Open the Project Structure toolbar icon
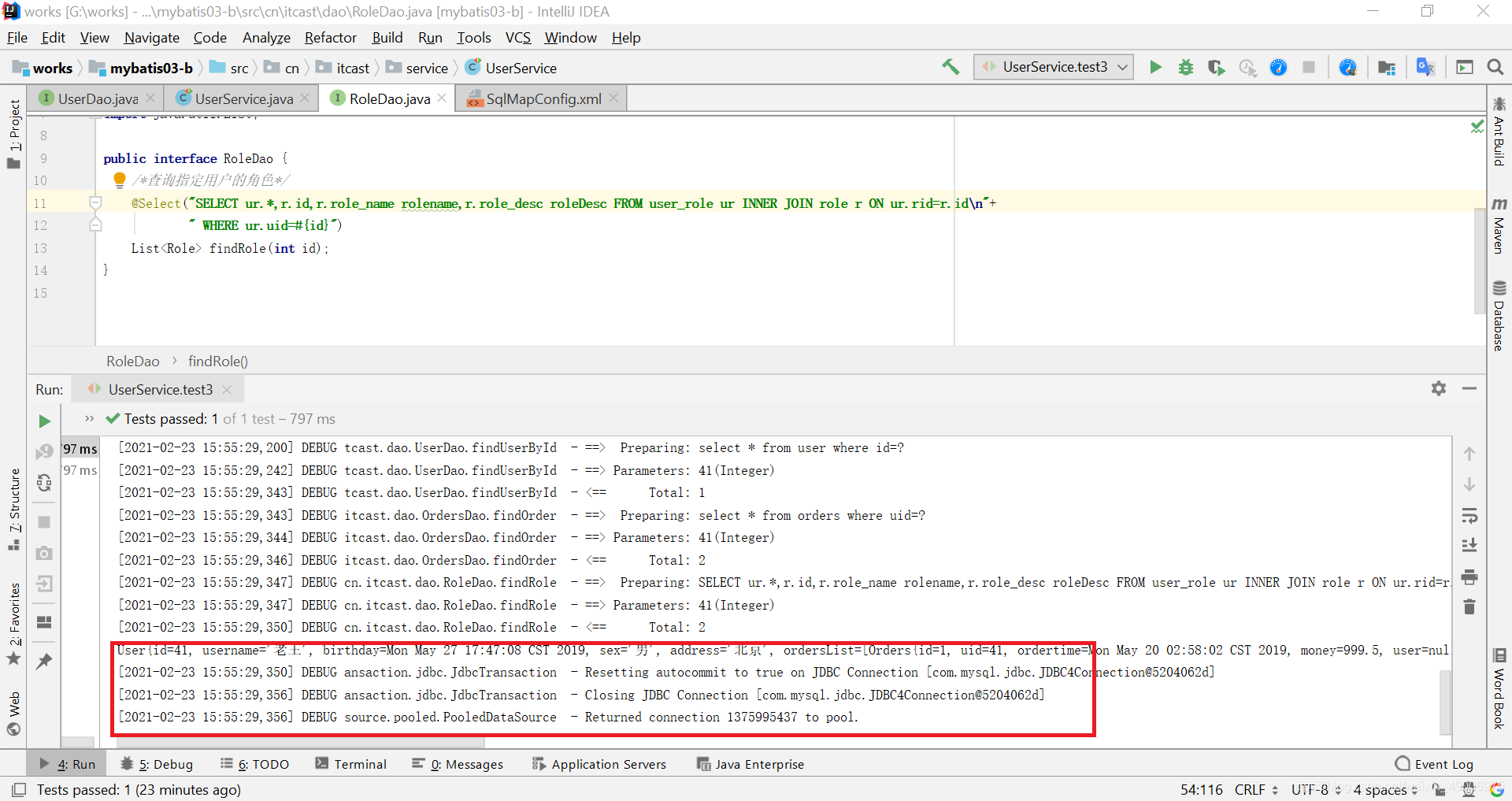The width and height of the screenshot is (1512, 801). click(1387, 68)
